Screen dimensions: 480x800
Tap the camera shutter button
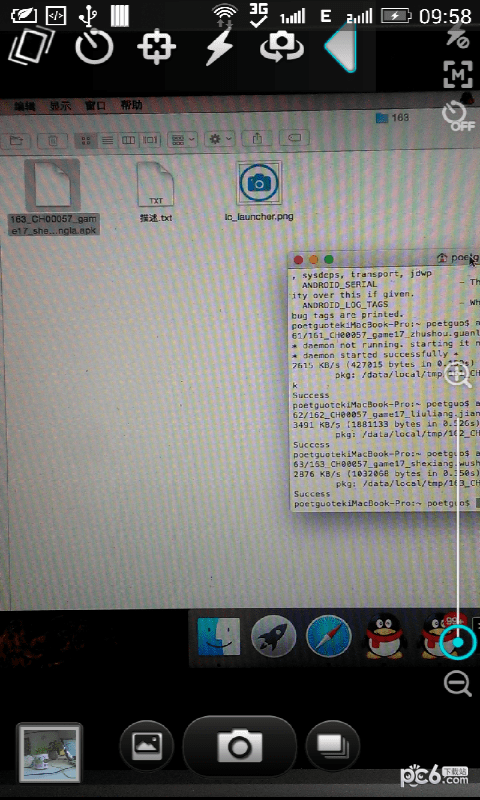[240, 746]
